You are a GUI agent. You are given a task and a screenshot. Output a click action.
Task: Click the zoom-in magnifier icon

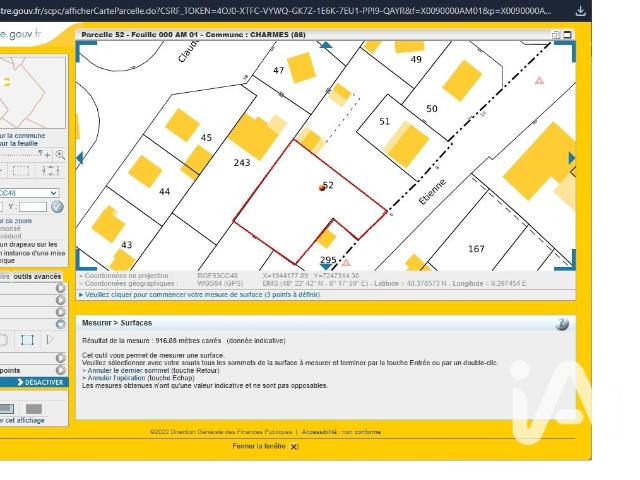(x=60, y=155)
